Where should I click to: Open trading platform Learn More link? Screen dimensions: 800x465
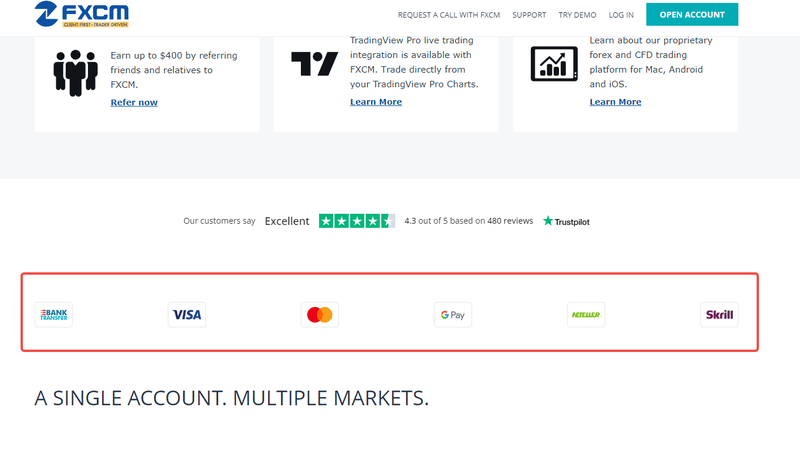[615, 102]
